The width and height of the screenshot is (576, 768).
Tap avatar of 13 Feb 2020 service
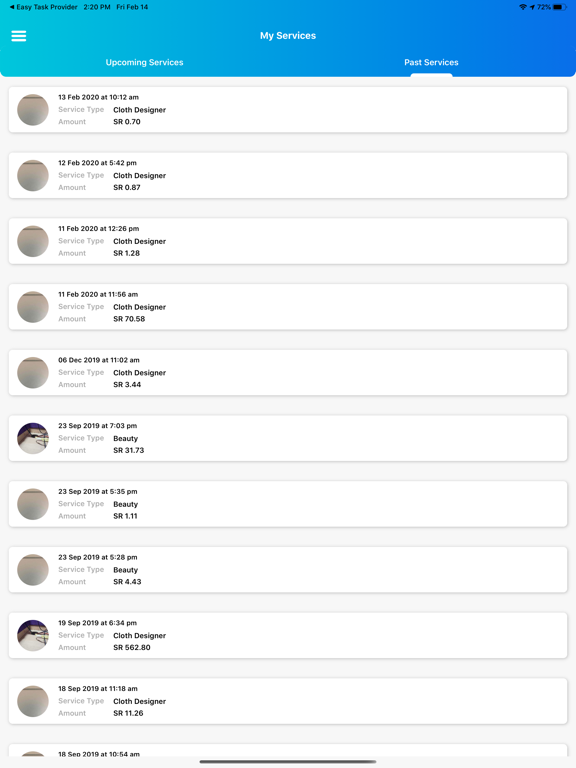pos(33,110)
